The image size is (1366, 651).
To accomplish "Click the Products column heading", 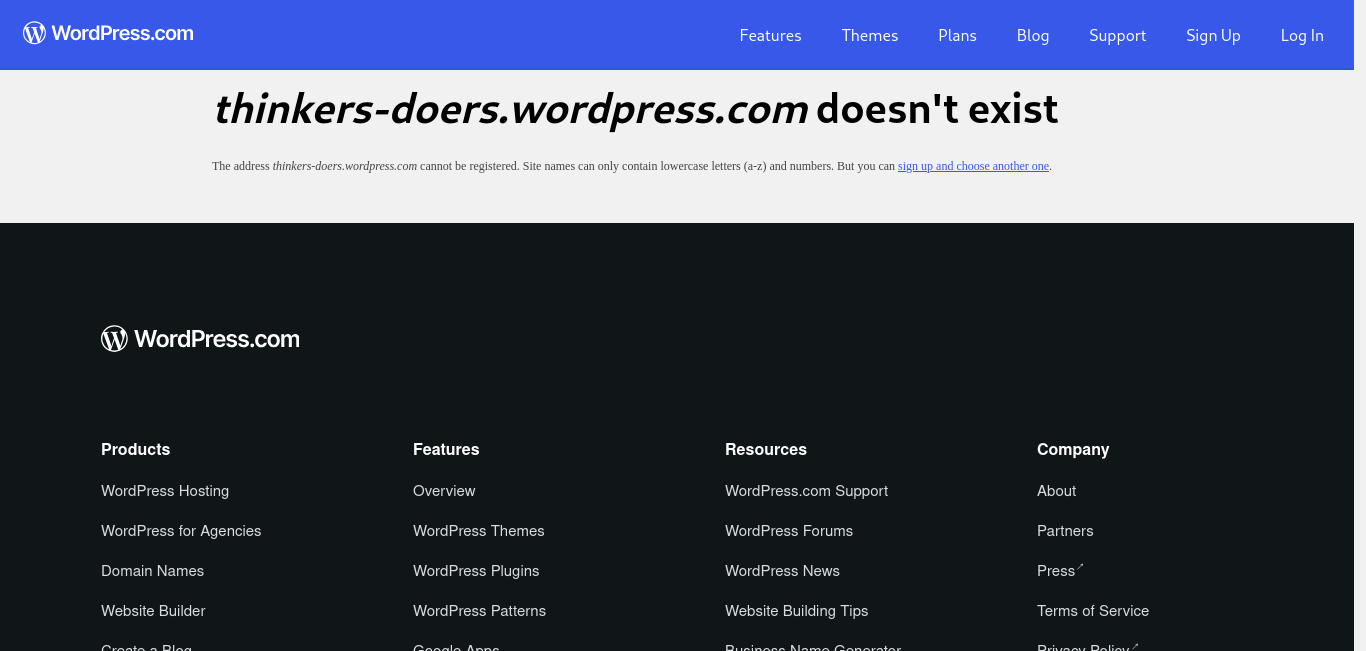I will point(135,450).
